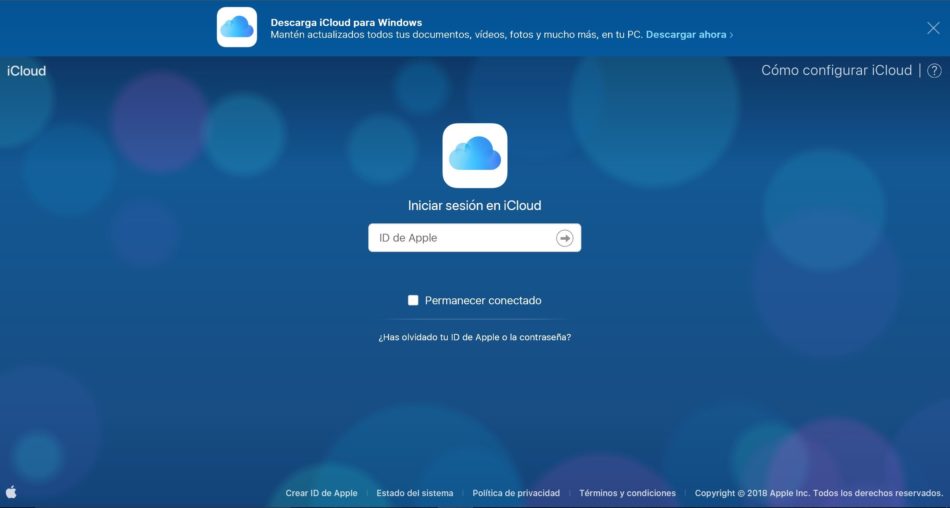Click the Copyright 2018 Apple Inc. text

click(819, 493)
